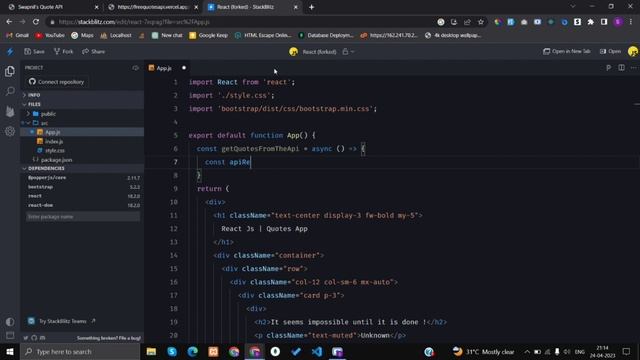
Task: Open Windows Start menu
Action: point(10,351)
